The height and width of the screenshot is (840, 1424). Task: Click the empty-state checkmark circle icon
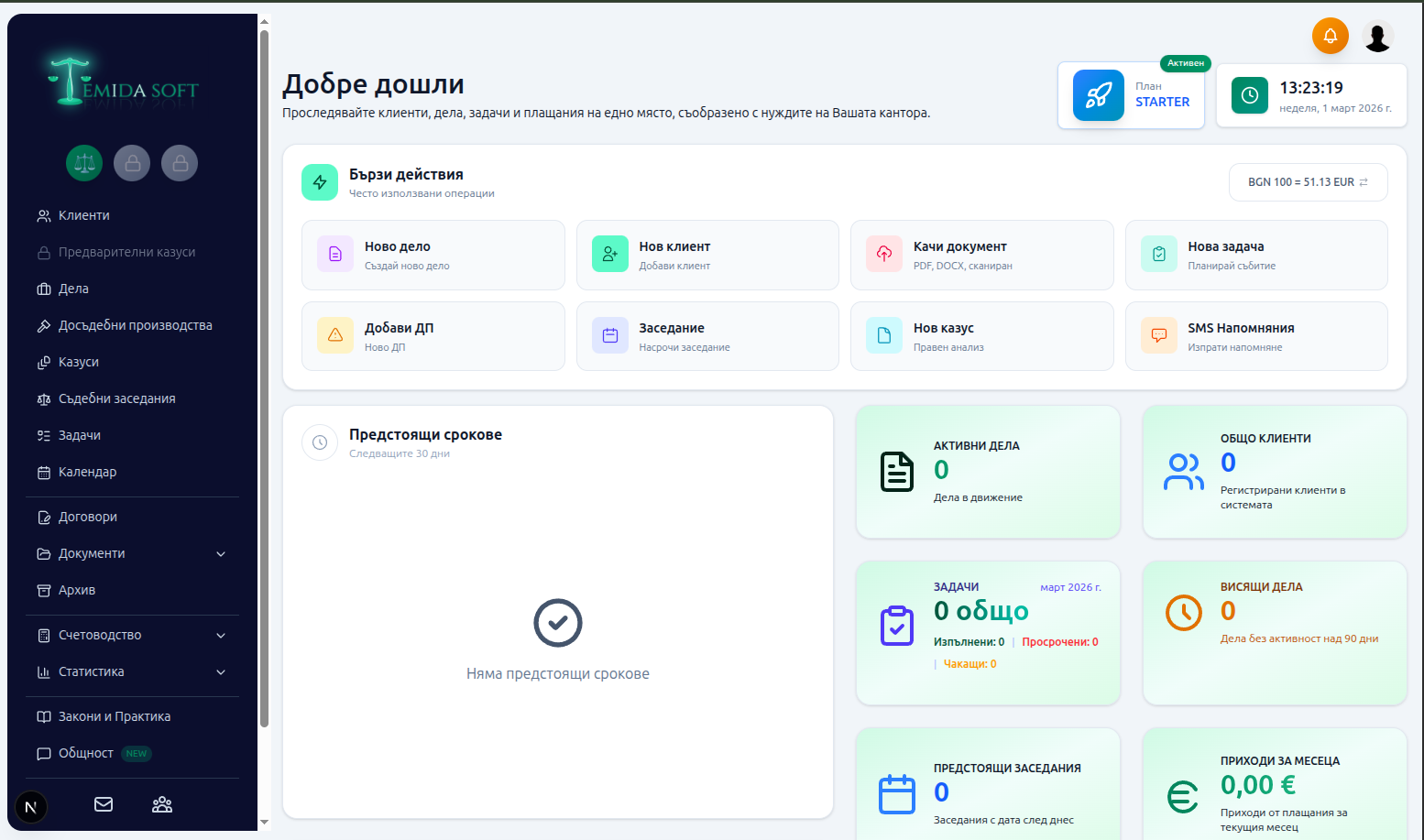click(558, 623)
